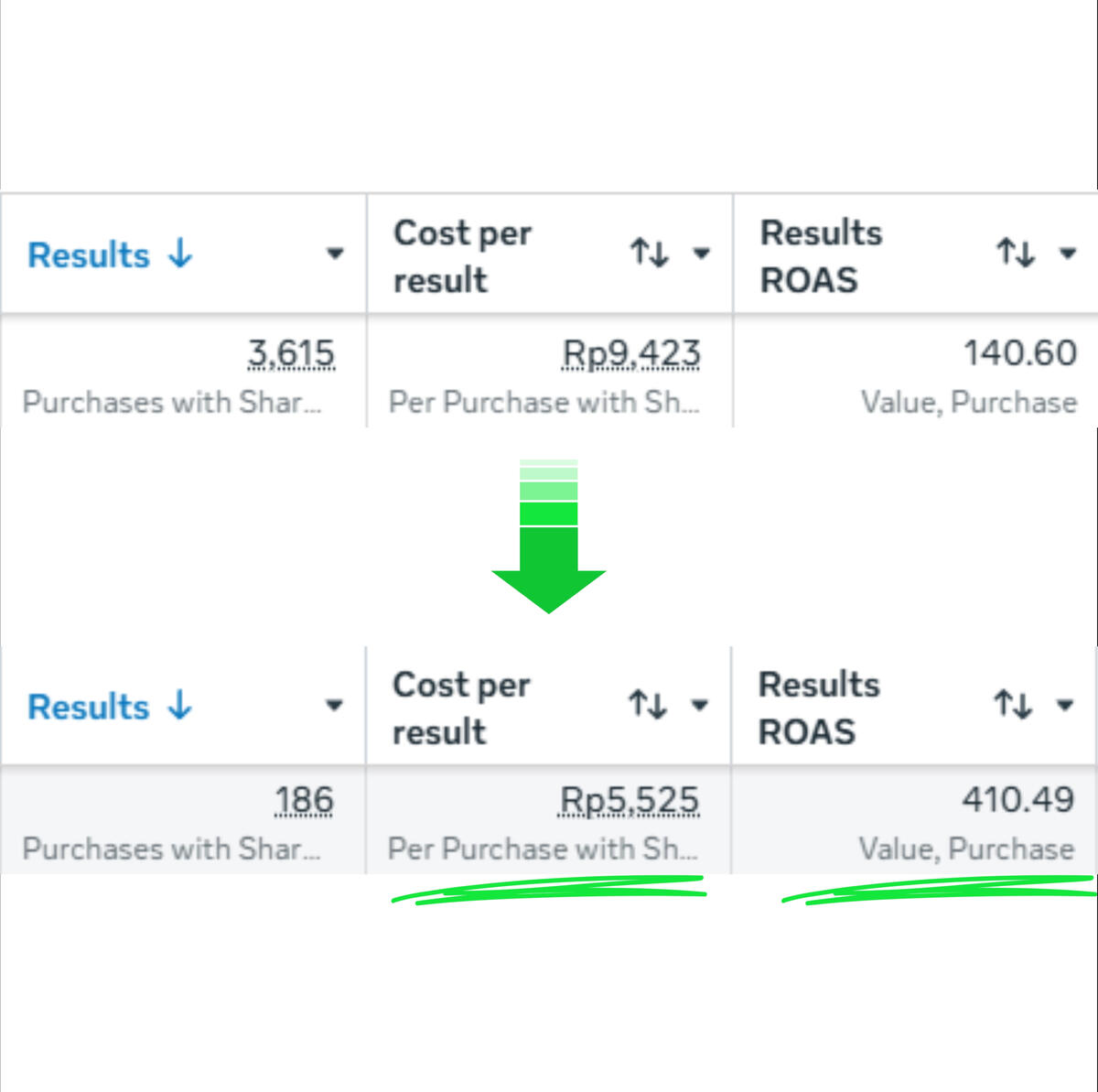The height and width of the screenshot is (1092, 1098).
Task: Open dropdown caret of top Results column
Action: pos(335,254)
